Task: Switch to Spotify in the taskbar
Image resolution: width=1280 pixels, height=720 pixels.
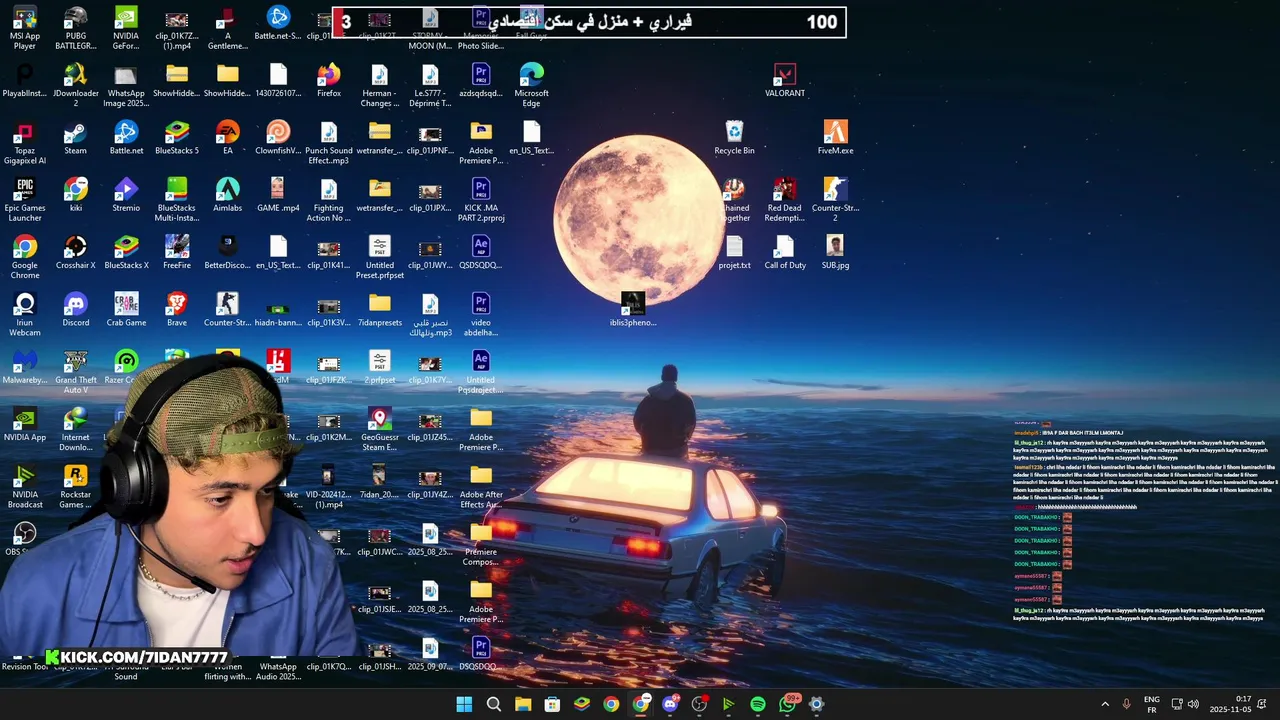Action: [757, 704]
